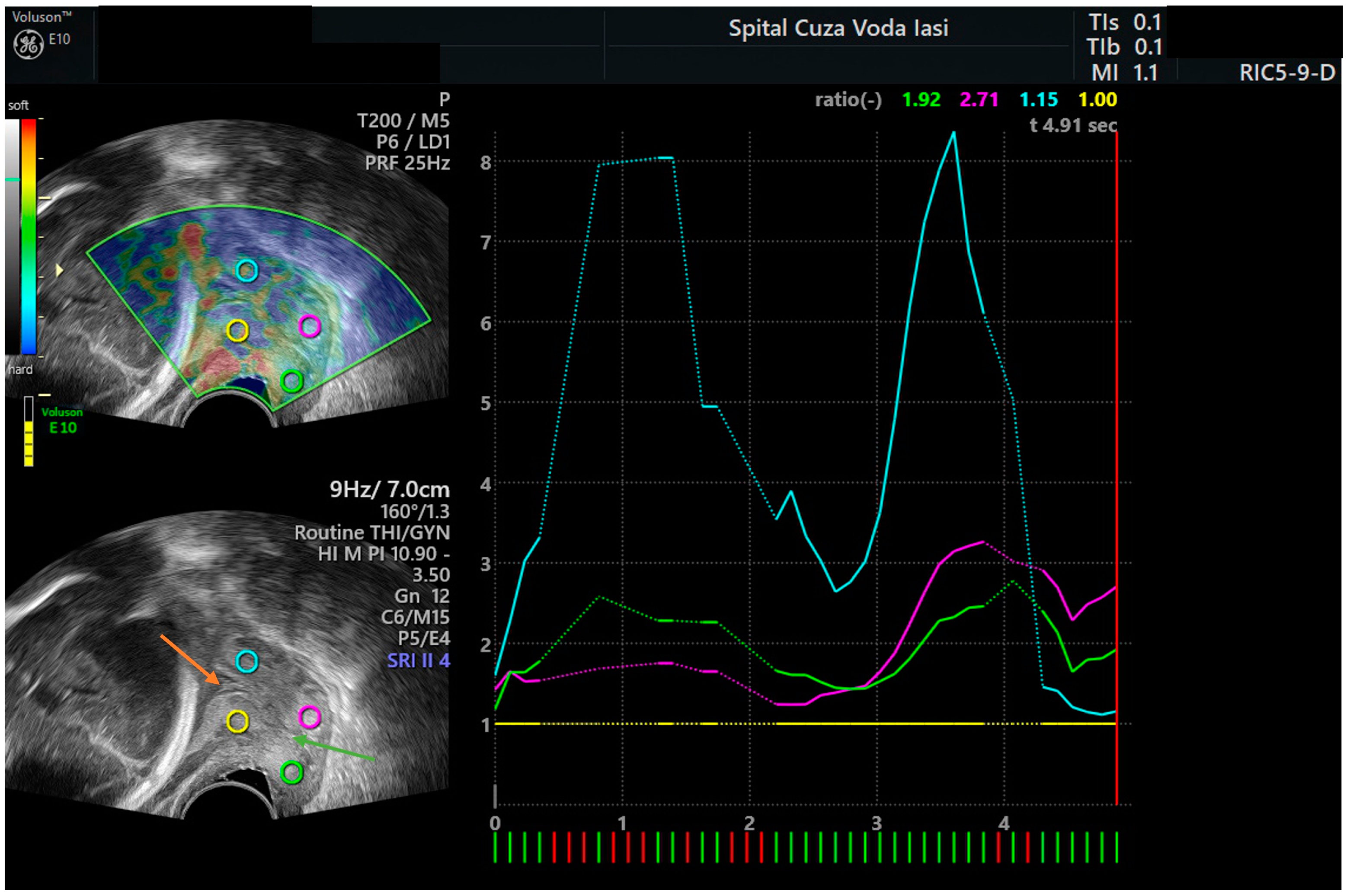Click yellow triangle marker beside color bar
The height and width of the screenshot is (896, 1347).
pos(59,270)
